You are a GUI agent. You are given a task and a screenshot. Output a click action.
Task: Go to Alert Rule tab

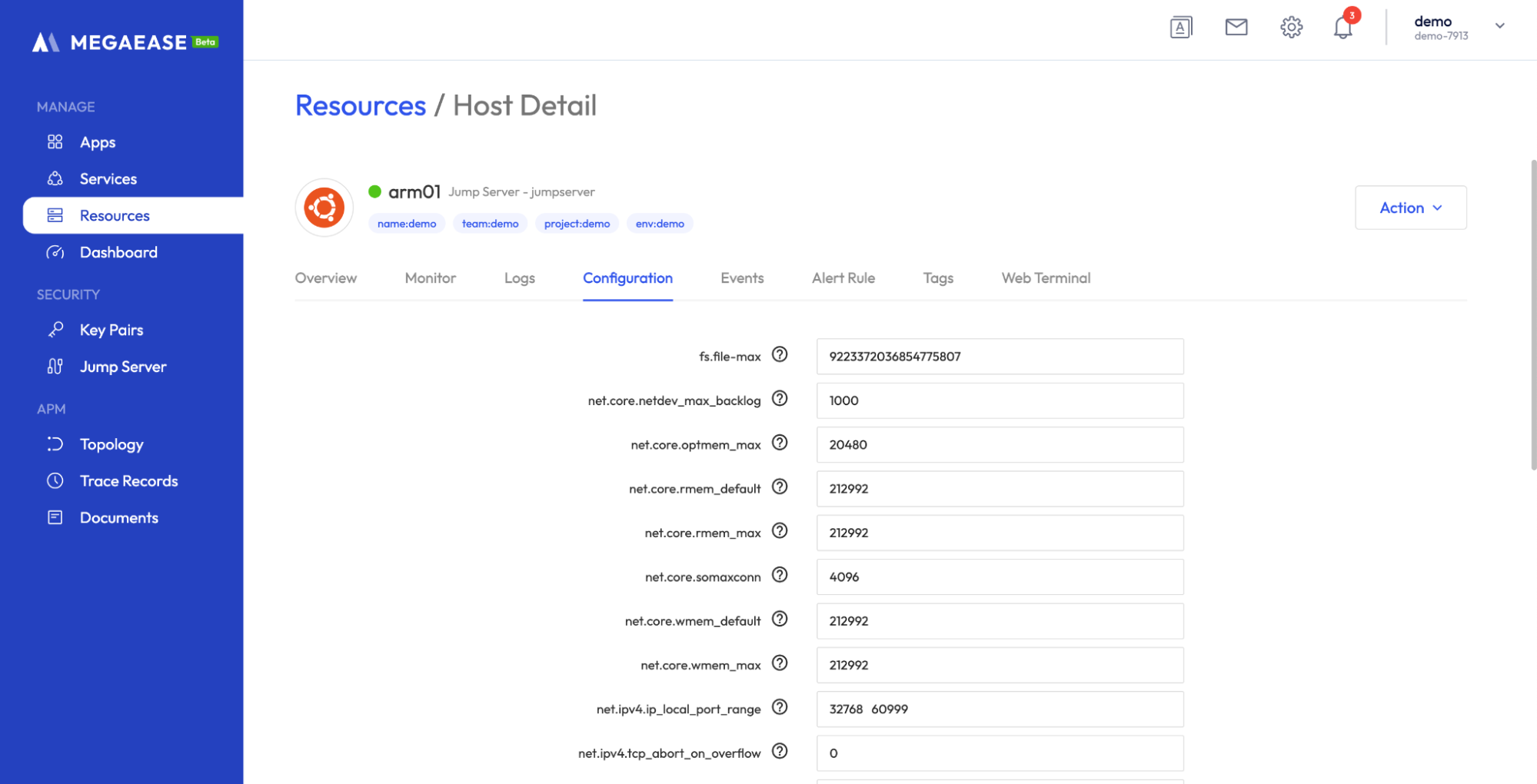(843, 278)
